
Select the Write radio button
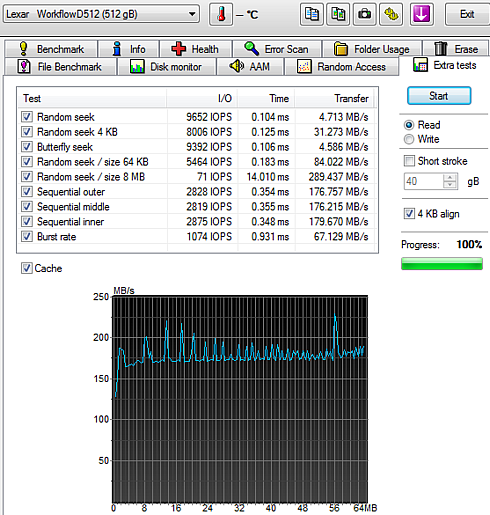pos(409,139)
